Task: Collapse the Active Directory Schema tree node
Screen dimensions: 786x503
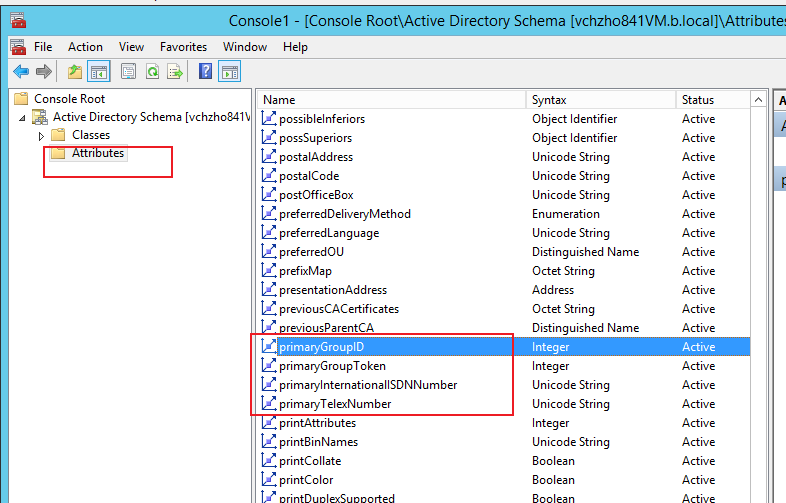Action: tap(22, 118)
